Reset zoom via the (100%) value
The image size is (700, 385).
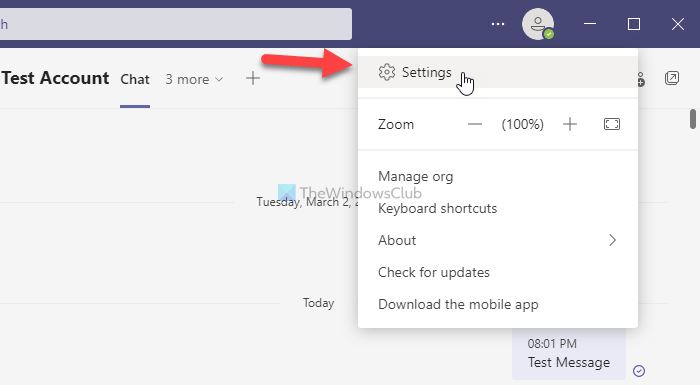click(x=522, y=124)
